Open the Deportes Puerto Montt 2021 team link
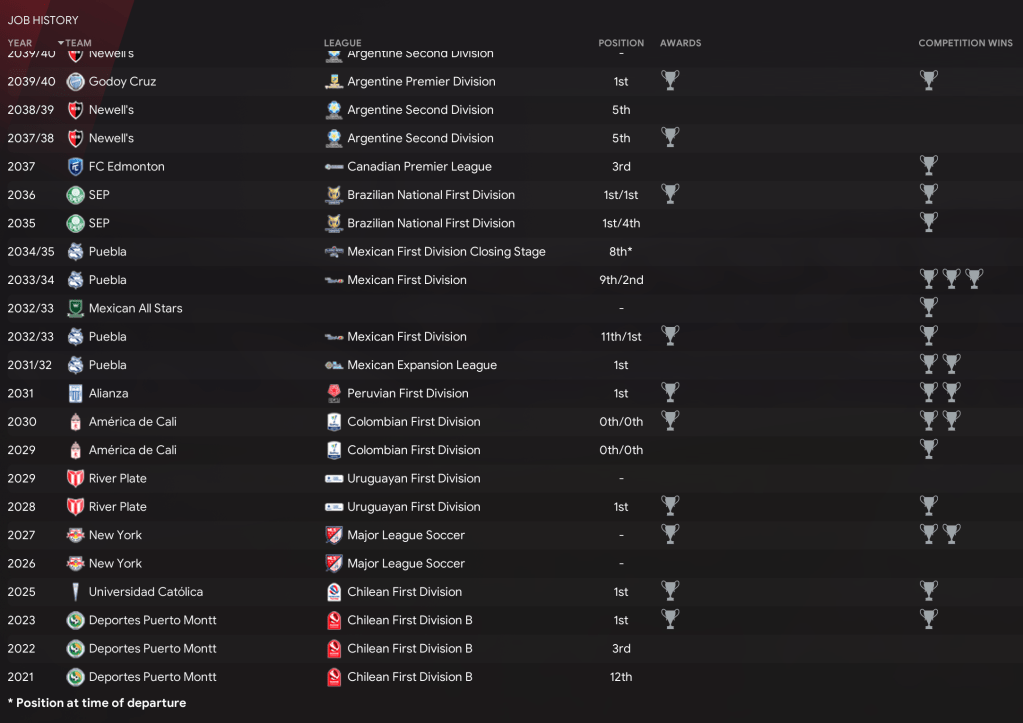Viewport: 1023px width, 723px height. (152, 677)
